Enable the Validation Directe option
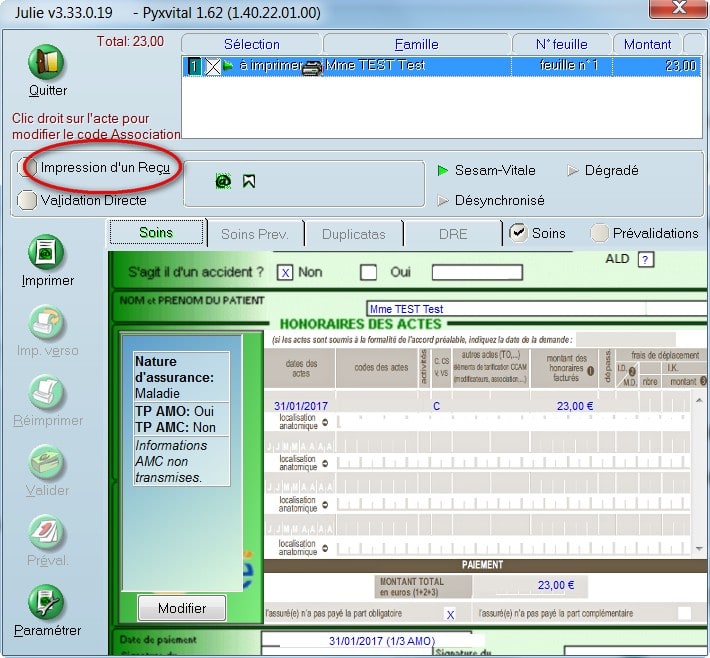The height and width of the screenshot is (658, 710). 28,200
